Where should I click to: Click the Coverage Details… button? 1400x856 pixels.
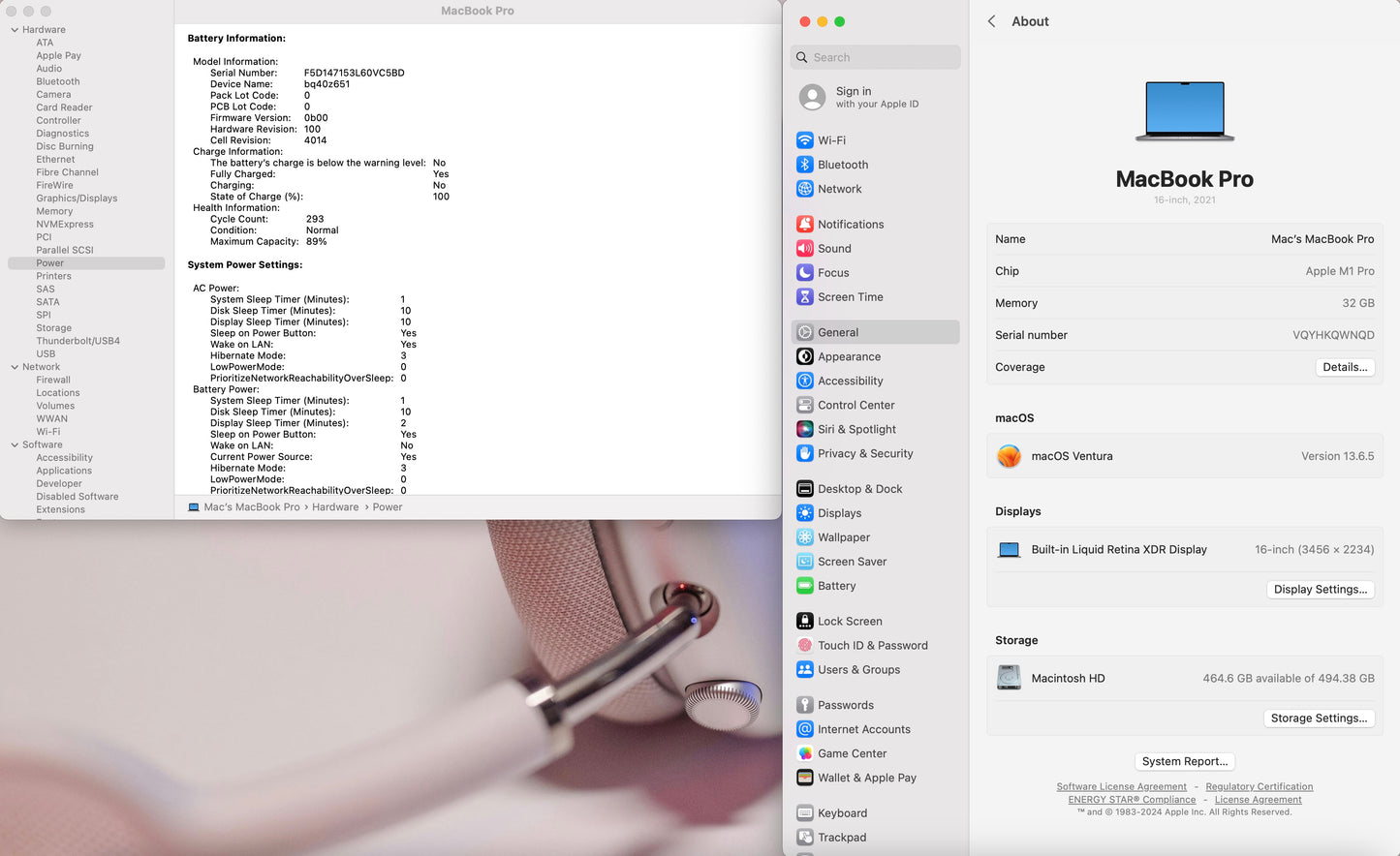pyautogui.click(x=1345, y=367)
